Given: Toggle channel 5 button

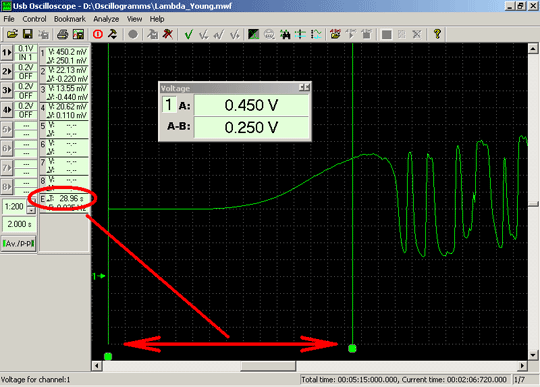Looking at the screenshot, I should click(7, 129).
